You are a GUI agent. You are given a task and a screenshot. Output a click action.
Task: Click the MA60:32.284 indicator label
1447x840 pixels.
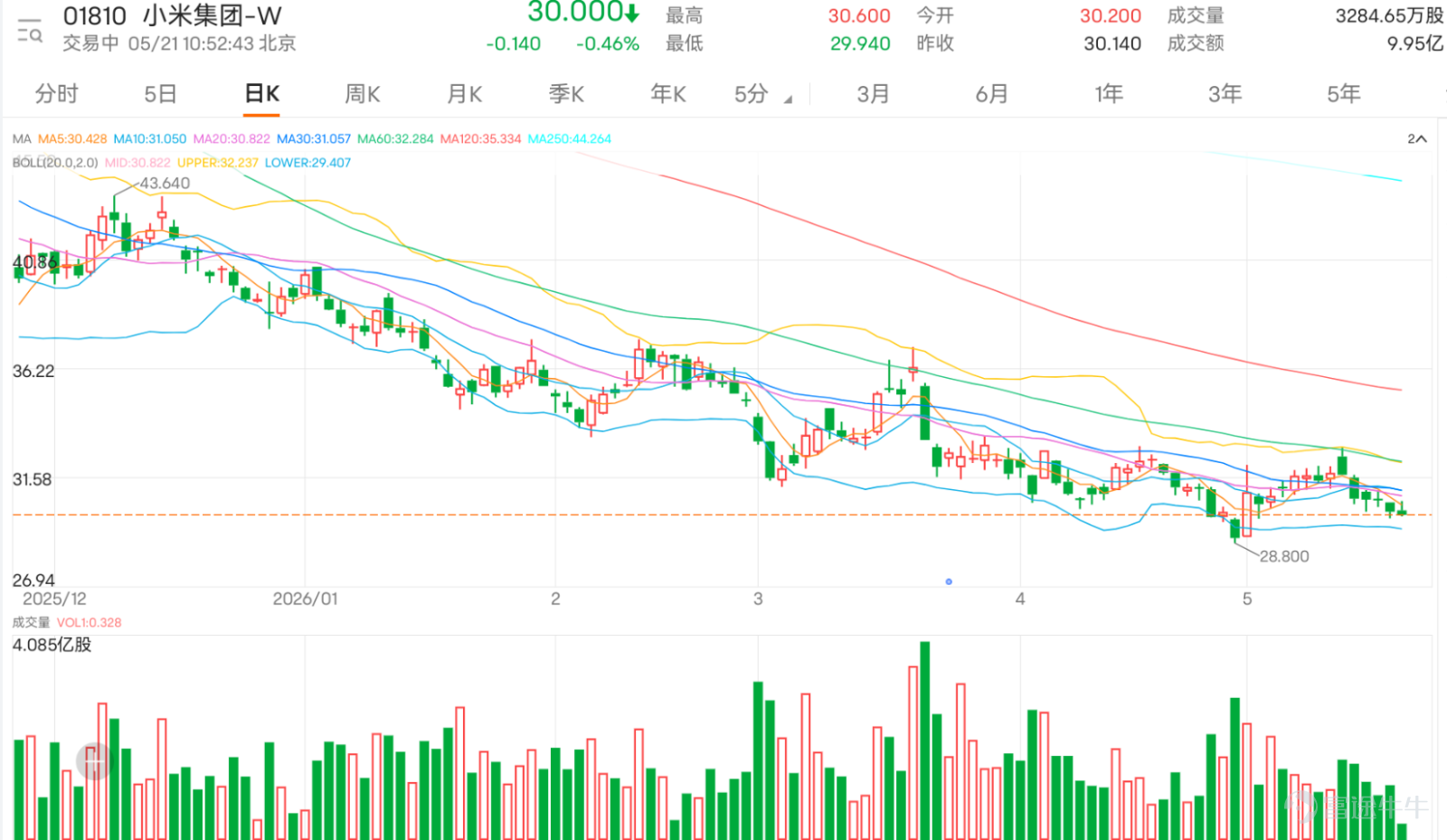[x=395, y=139]
